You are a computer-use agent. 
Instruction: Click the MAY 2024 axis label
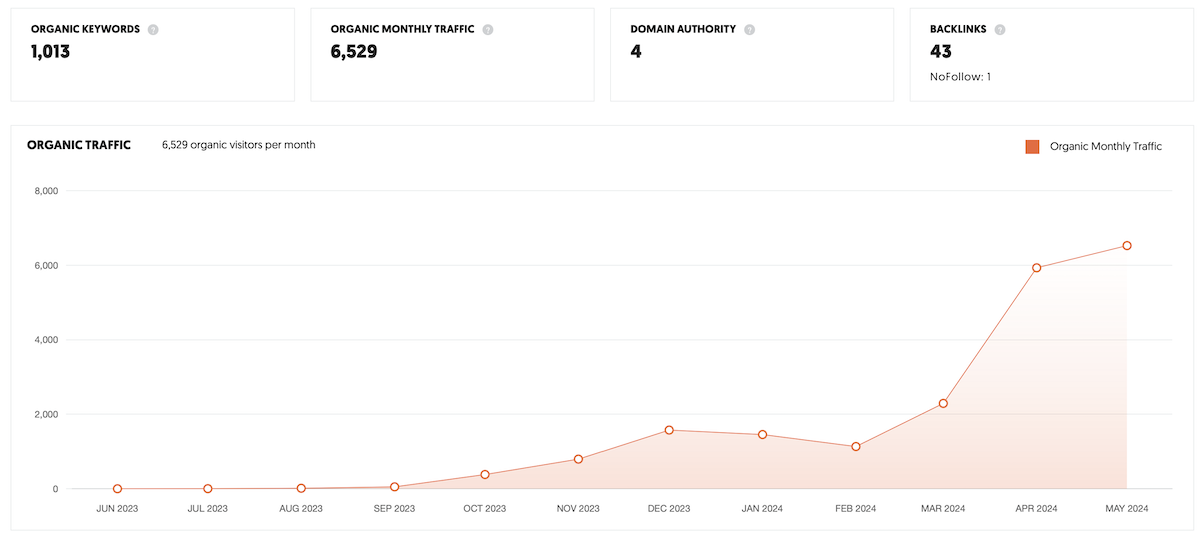tap(1127, 509)
